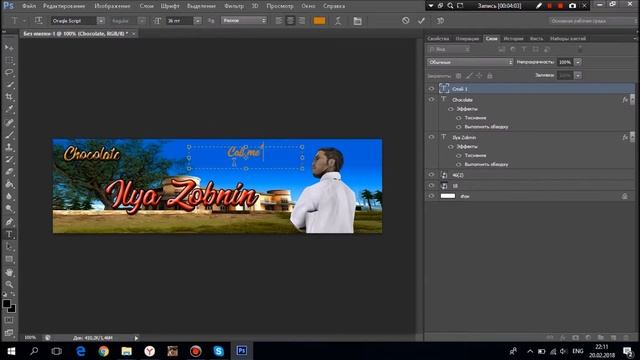Toggle Эффекты visibility under Chocolate layer
Viewport: 640px width, 360px height.
coord(451,109)
